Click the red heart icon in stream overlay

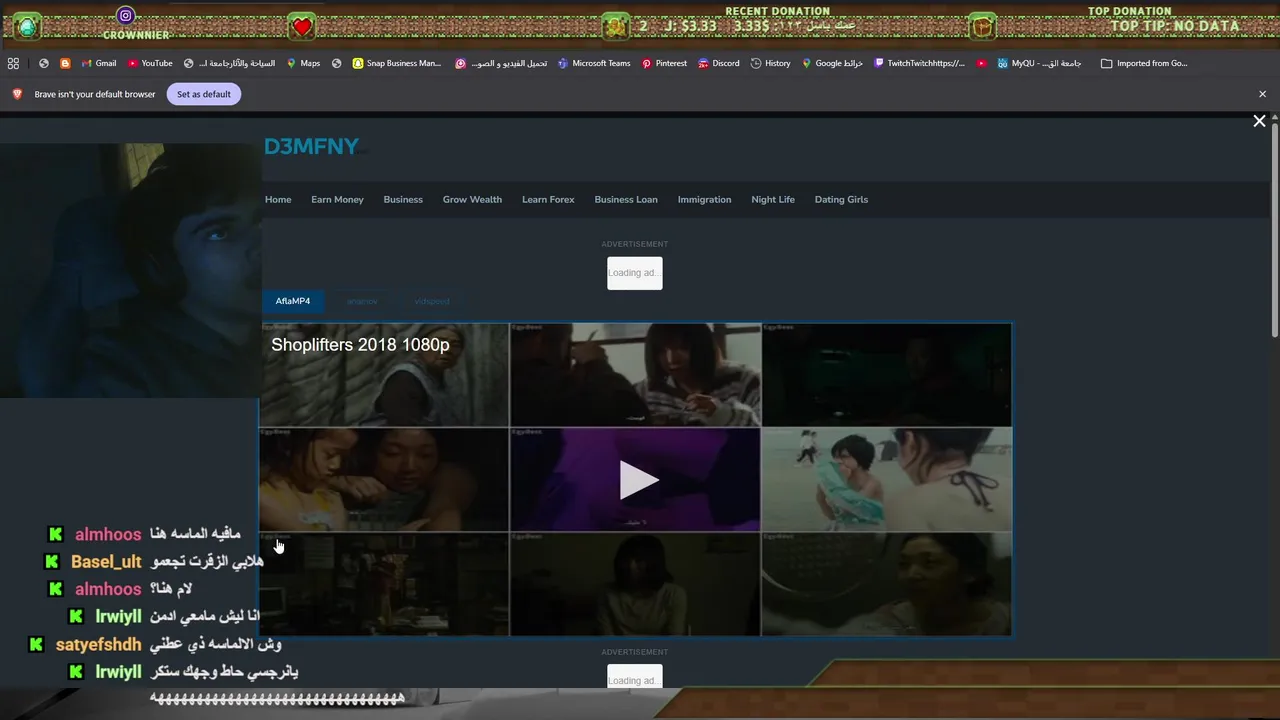(x=302, y=27)
